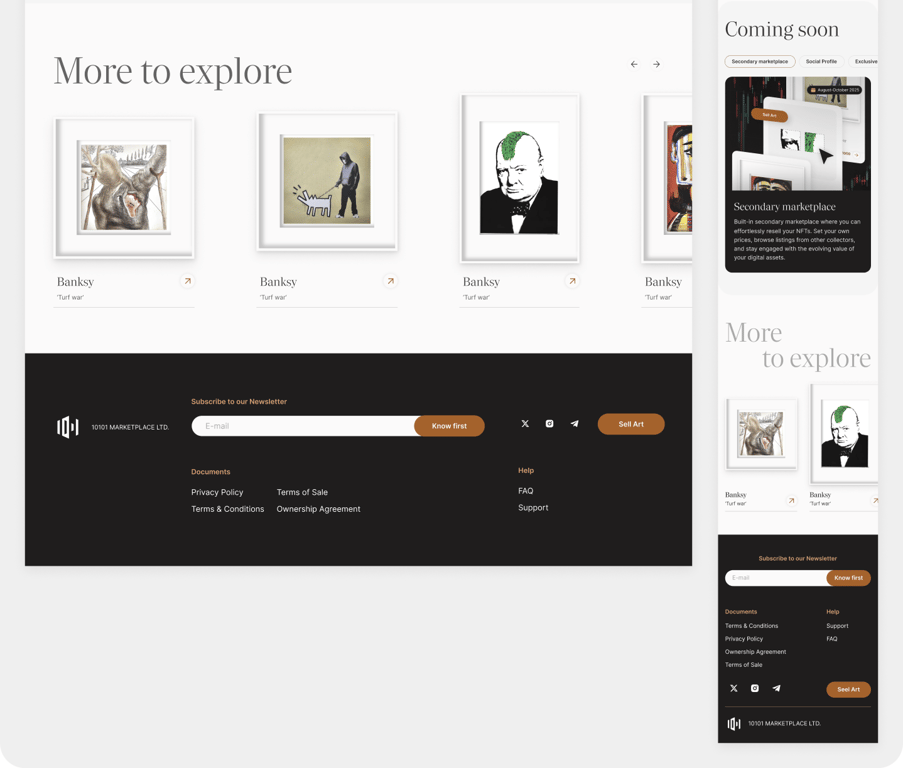Click the next arrow in More to explore
The height and width of the screenshot is (768, 903).
657,64
